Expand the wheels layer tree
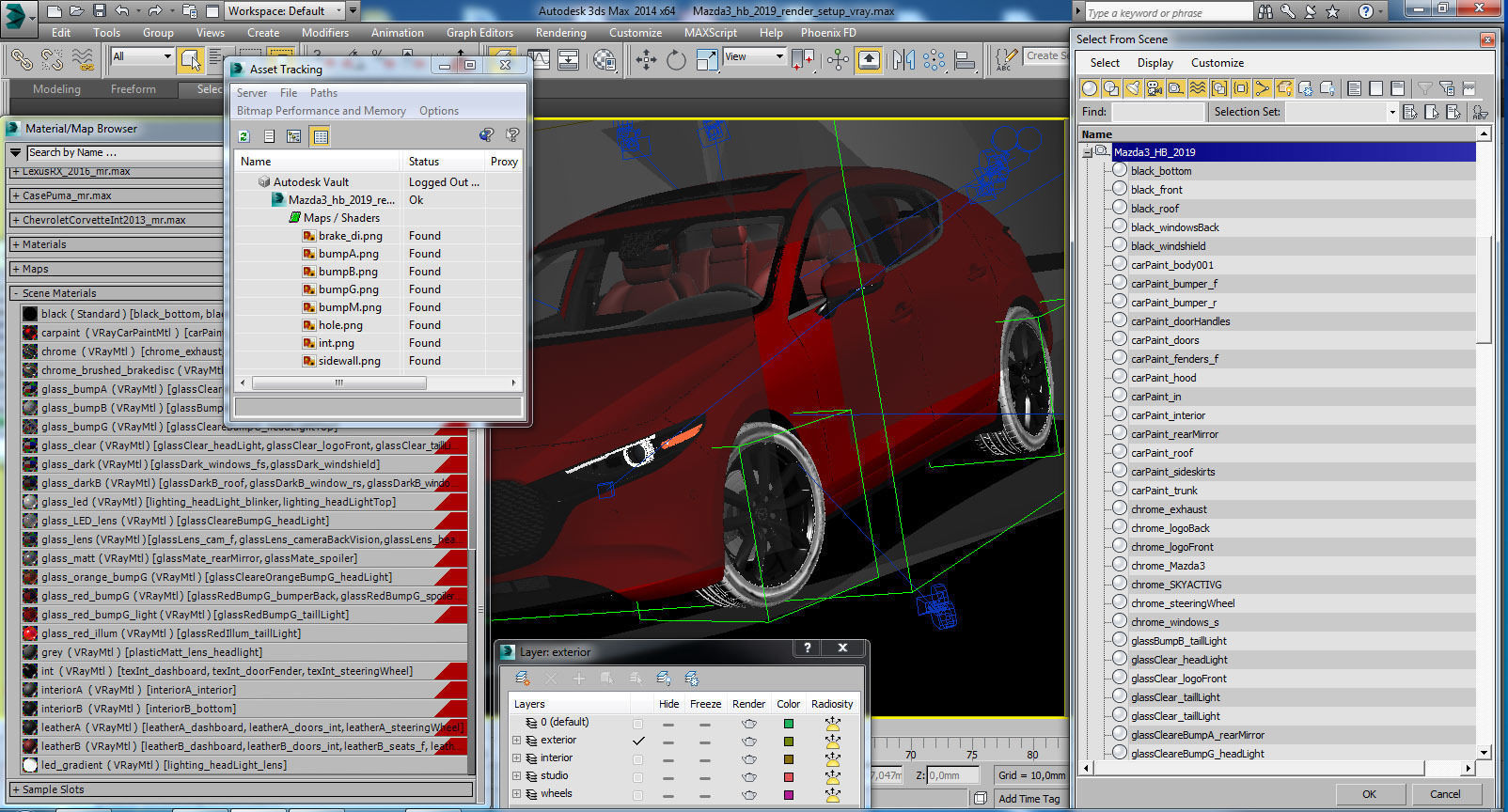1508x812 pixels. 516,794
